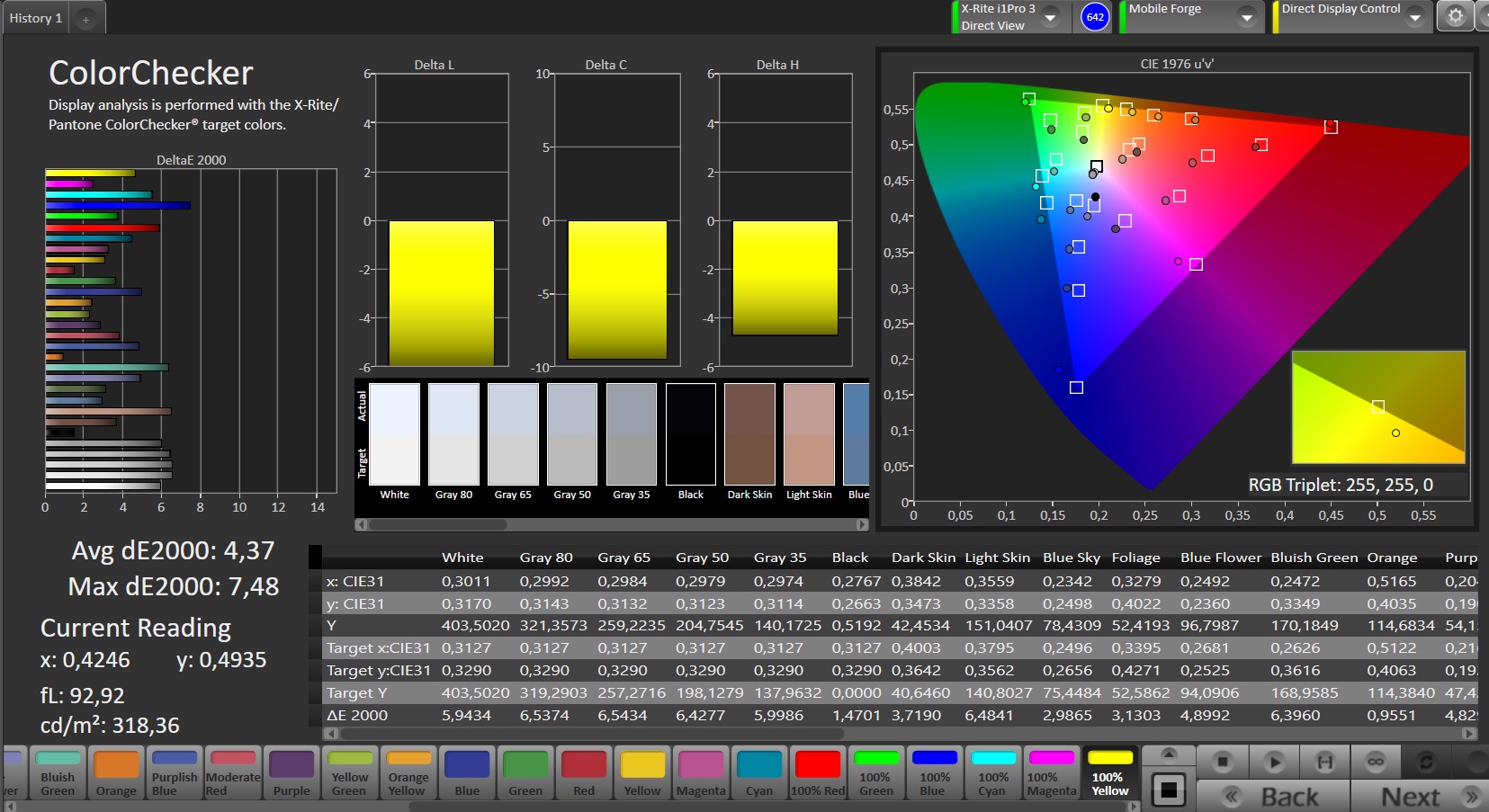
Task: Click the refresh arrows icon
Action: pyautogui.click(x=1426, y=762)
